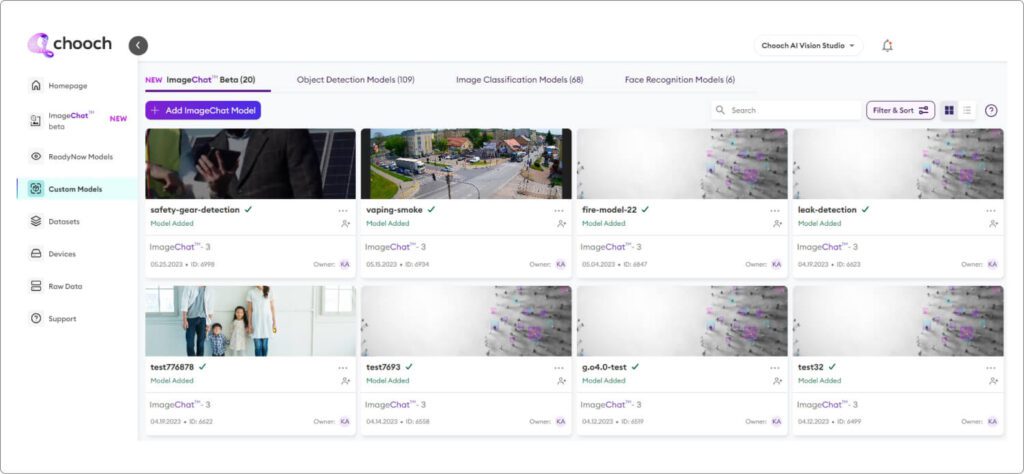Click add user icon on g.o4.0-test

pos(777,381)
